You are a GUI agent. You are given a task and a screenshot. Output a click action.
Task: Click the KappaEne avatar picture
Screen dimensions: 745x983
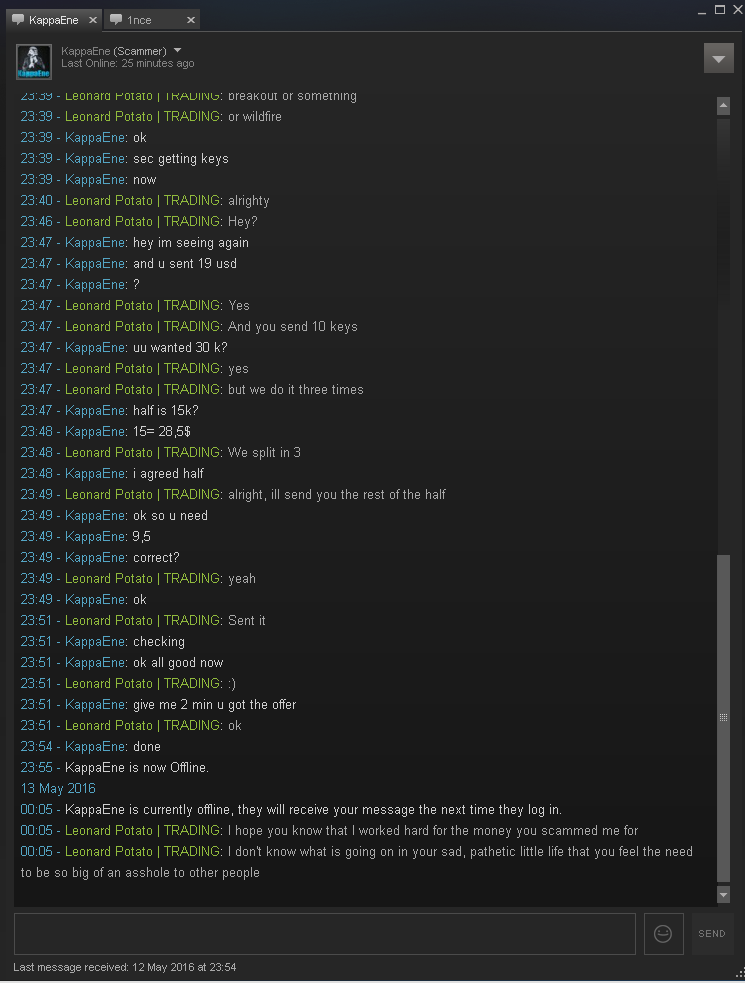tap(34, 61)
